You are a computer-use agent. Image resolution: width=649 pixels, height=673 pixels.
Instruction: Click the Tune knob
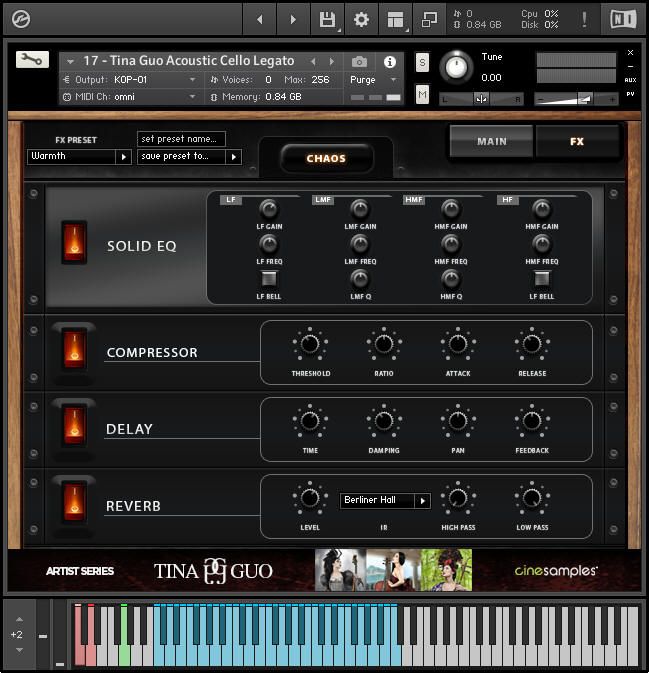click(456, 67)
